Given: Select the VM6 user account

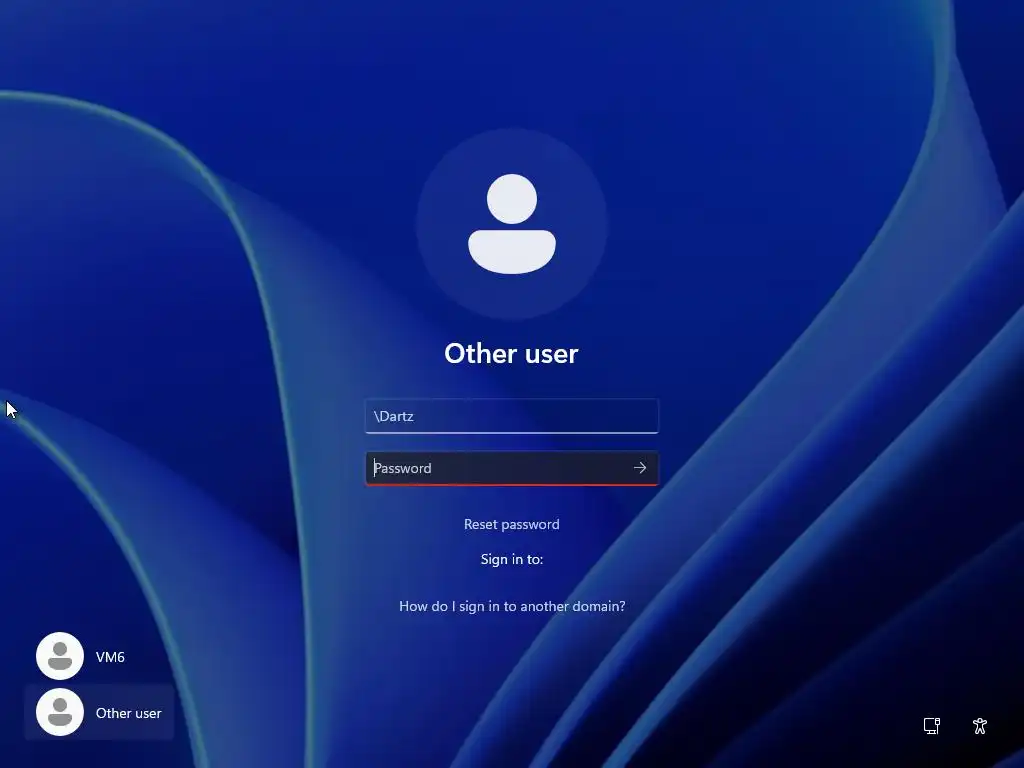Looking at the screenshot, I should pos(99,656).
